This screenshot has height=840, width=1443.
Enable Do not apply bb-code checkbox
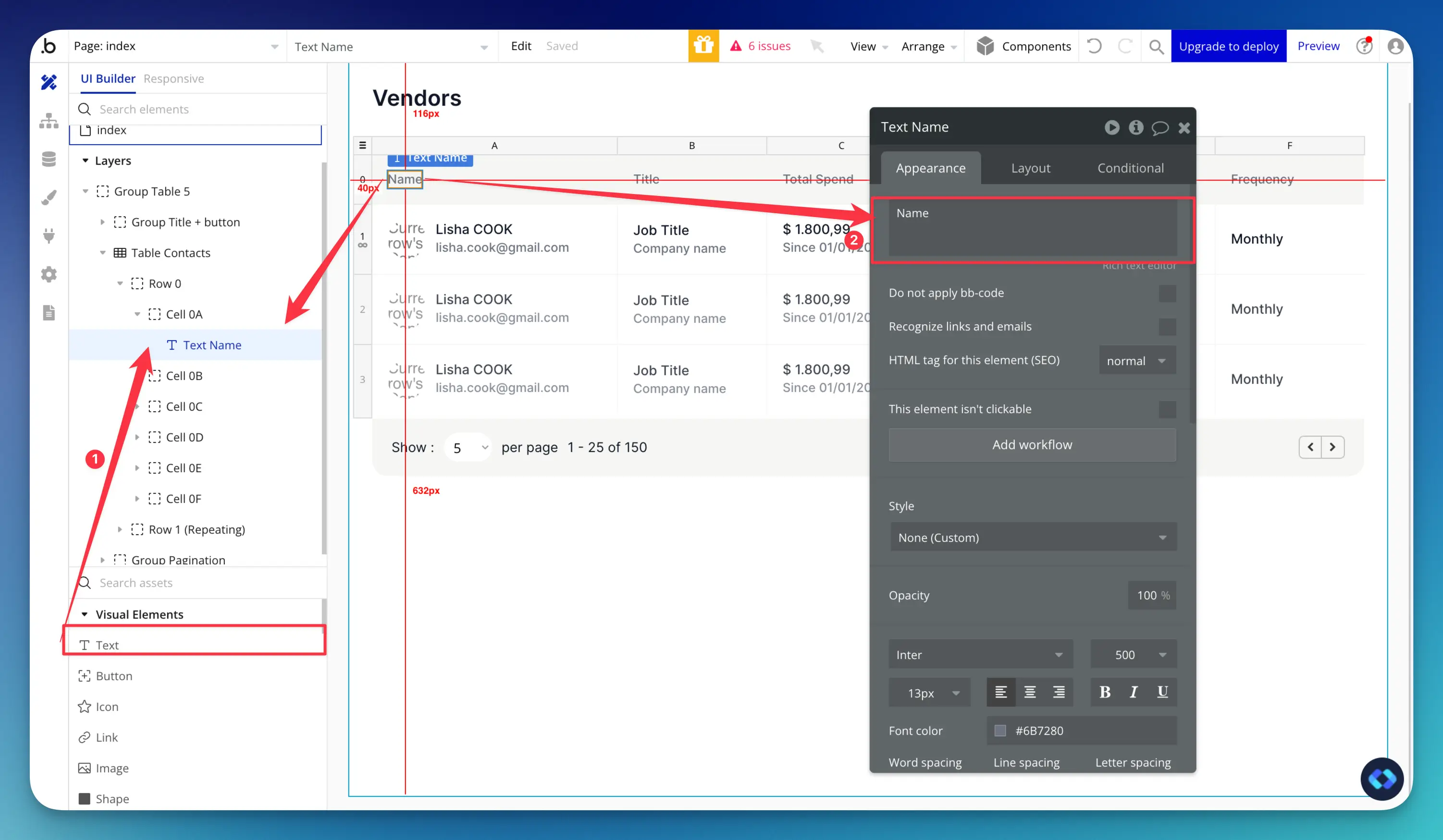point(1168,293)
